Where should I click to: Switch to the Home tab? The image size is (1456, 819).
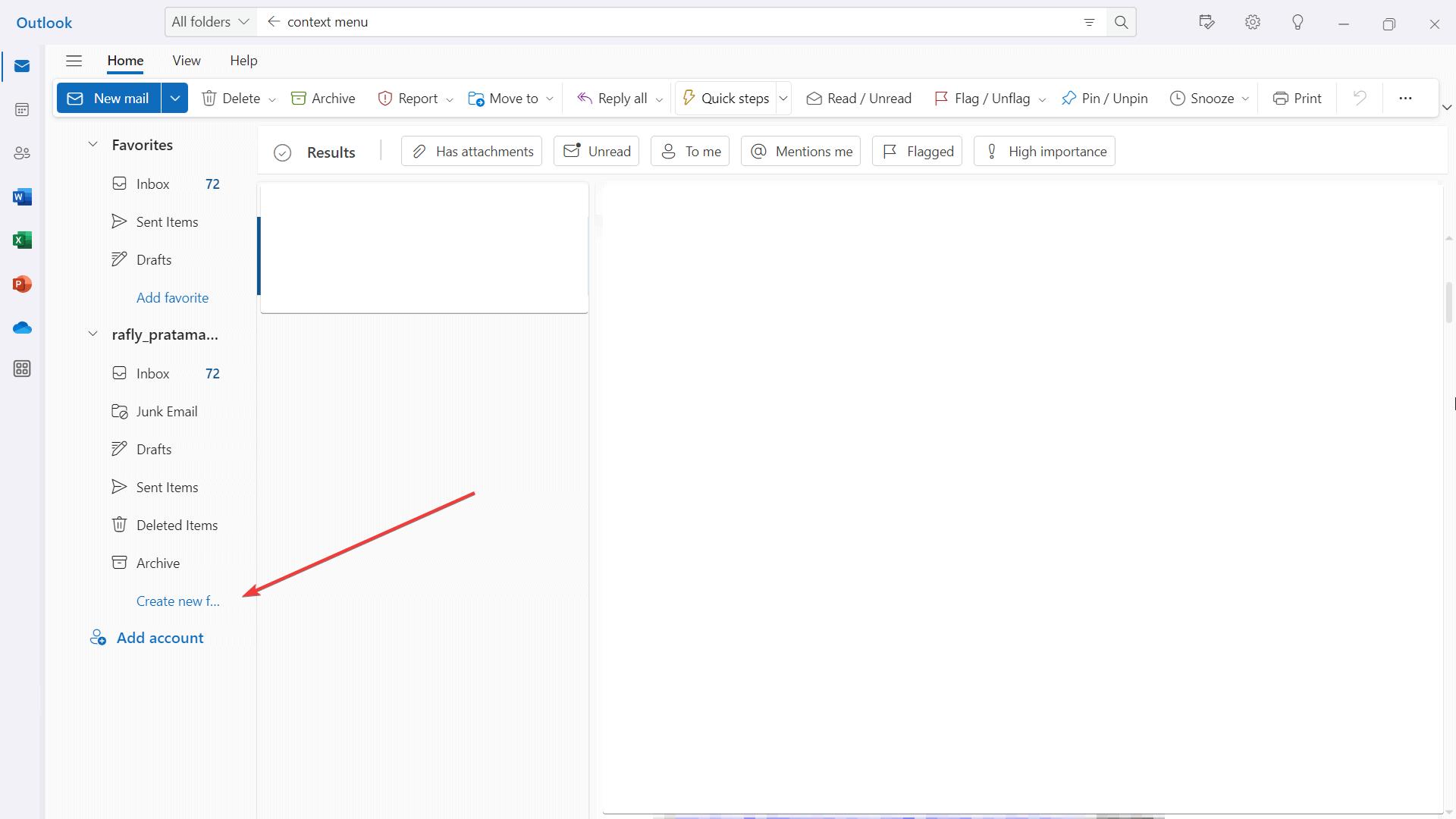point(125,61)
